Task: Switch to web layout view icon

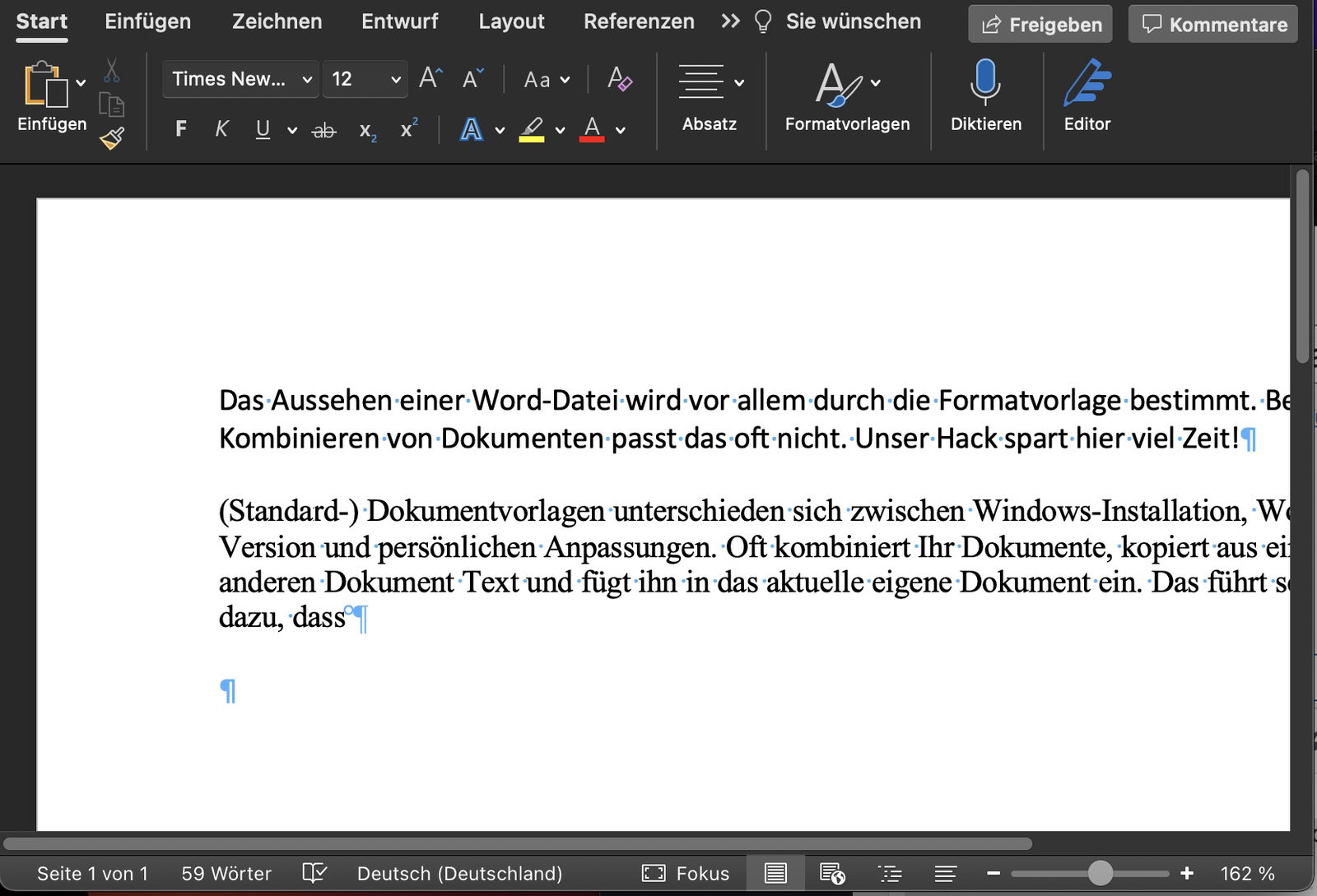Action: tap(832, 873)
